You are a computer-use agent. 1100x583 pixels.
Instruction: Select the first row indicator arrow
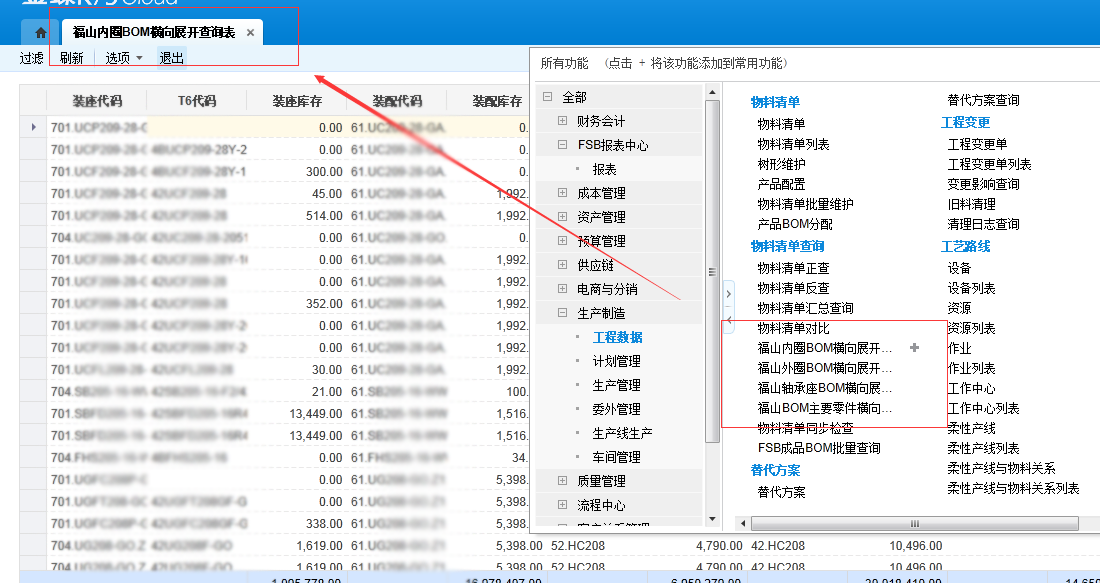[x=34, y=127]
